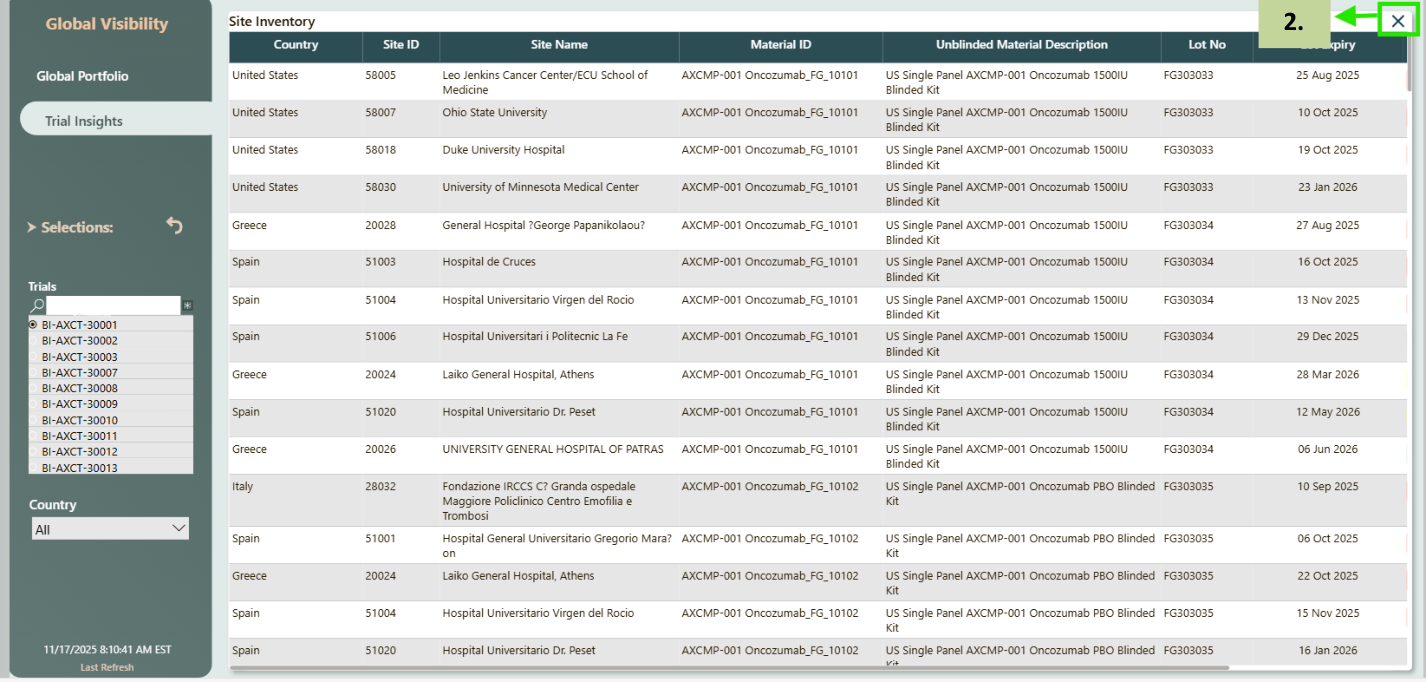Switch to Trial Insights tab
This screenshot has height=682, width=1426.
[84, 121]
